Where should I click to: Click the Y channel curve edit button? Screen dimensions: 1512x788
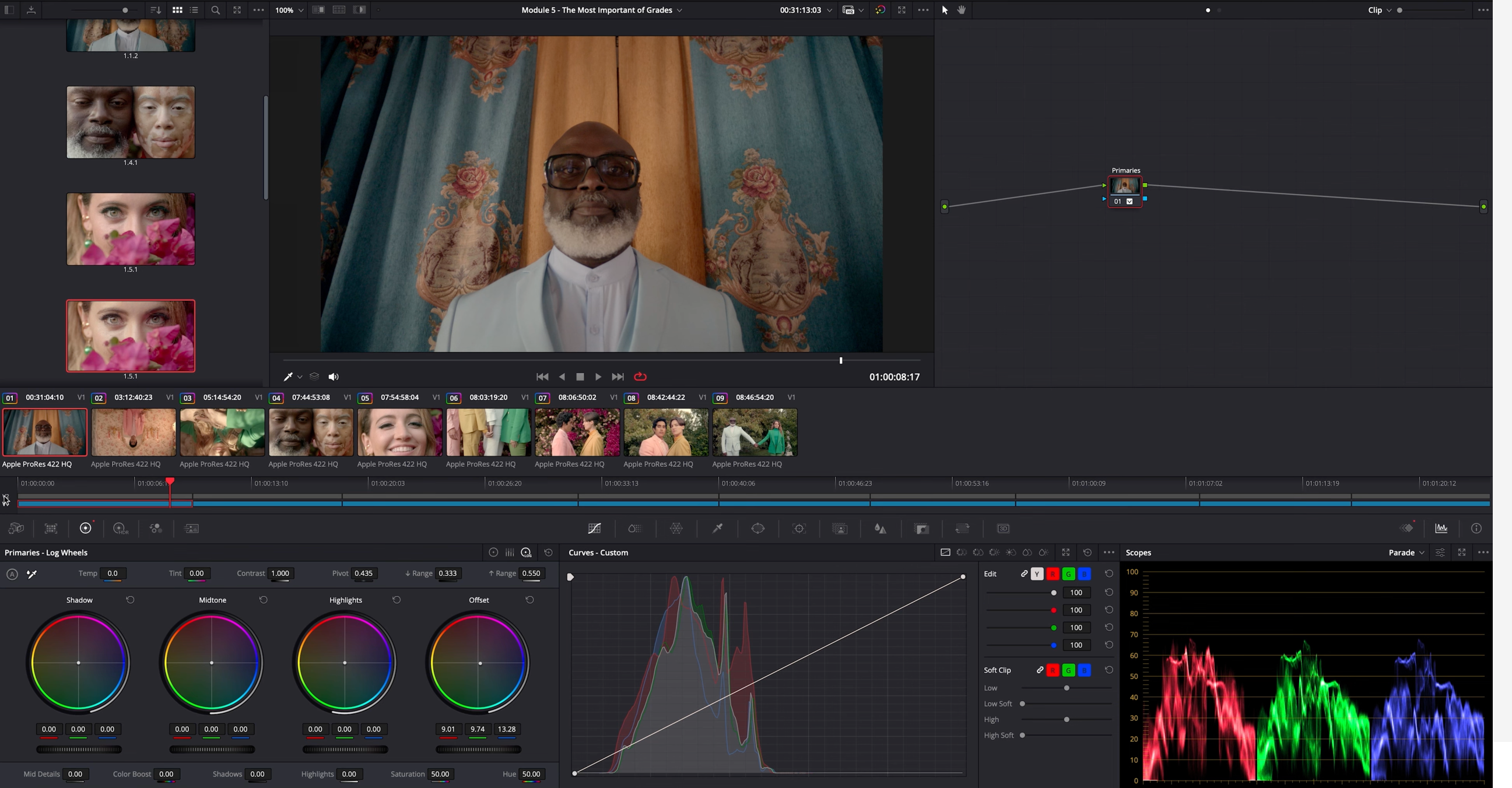coord(1037,574)
